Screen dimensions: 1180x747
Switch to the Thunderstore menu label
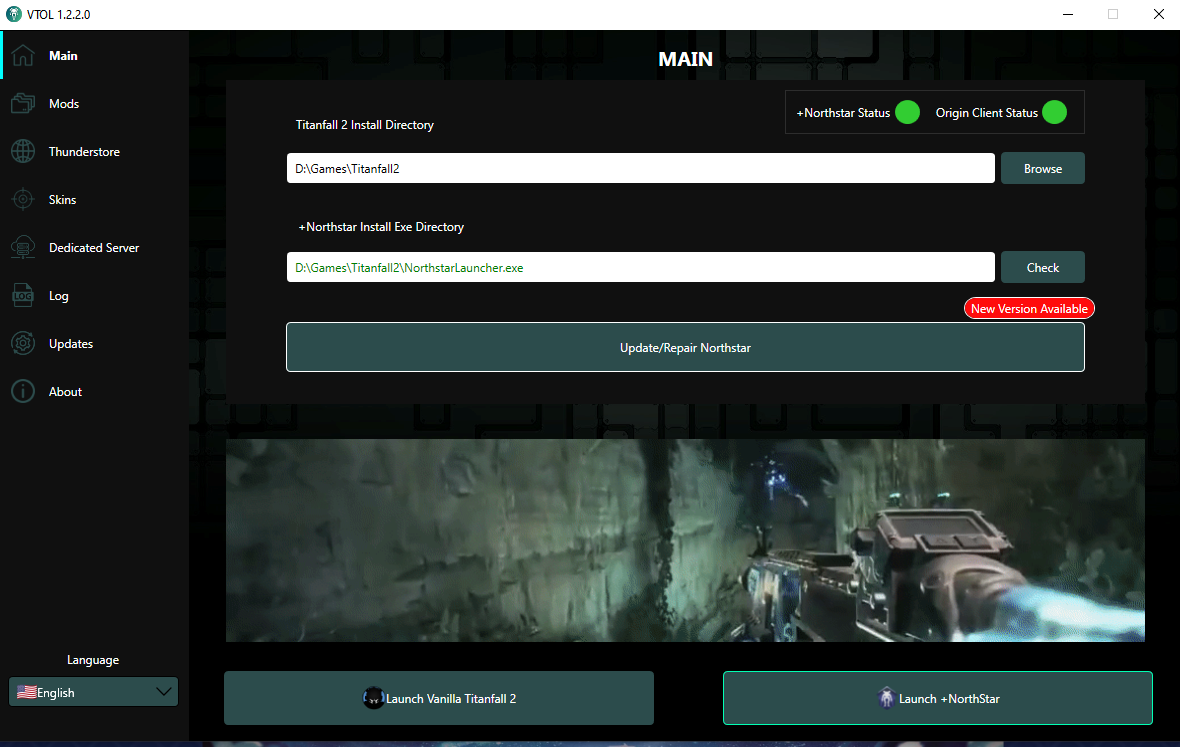coord(84,152)
